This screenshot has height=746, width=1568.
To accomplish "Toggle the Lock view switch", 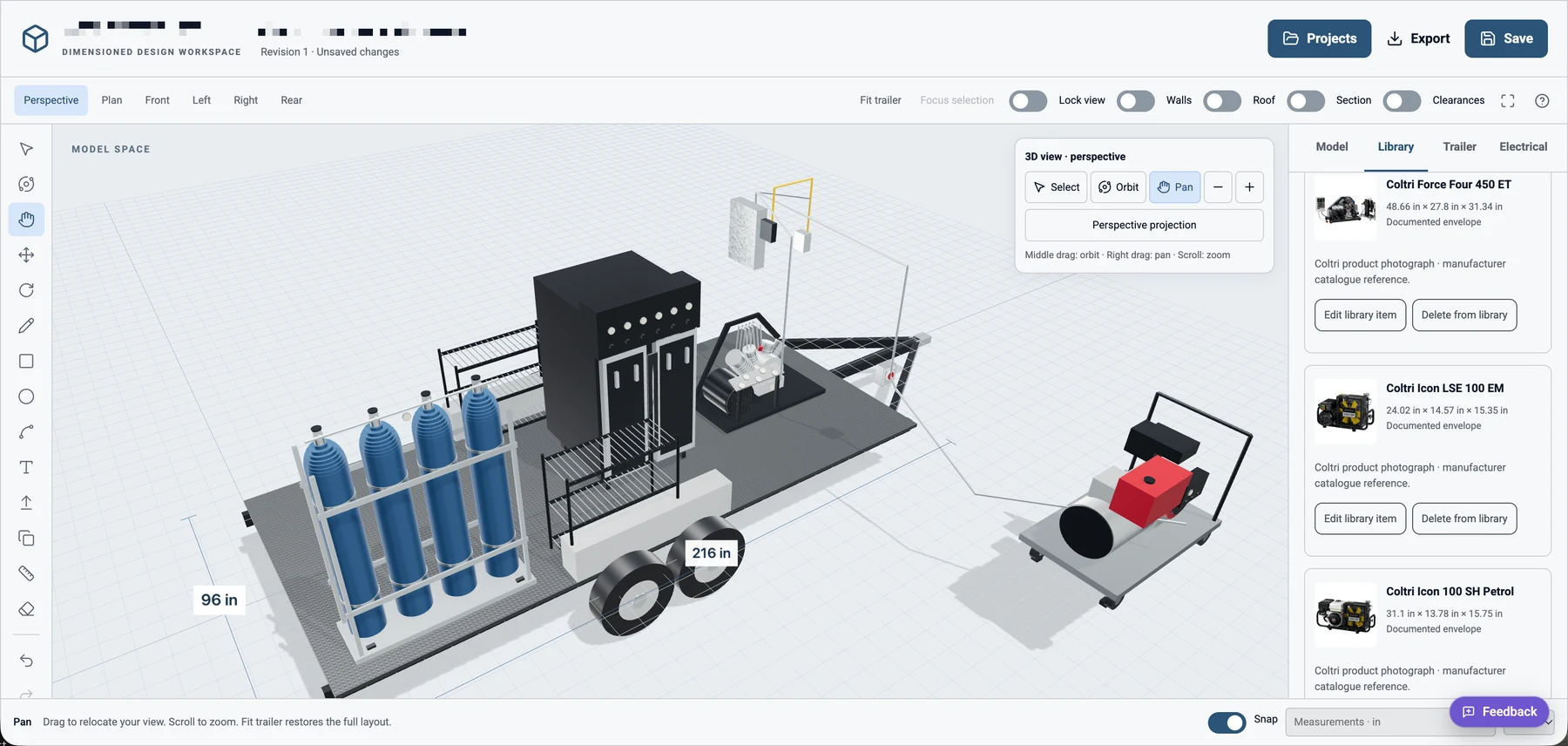I will click(x=1028, y=100).
